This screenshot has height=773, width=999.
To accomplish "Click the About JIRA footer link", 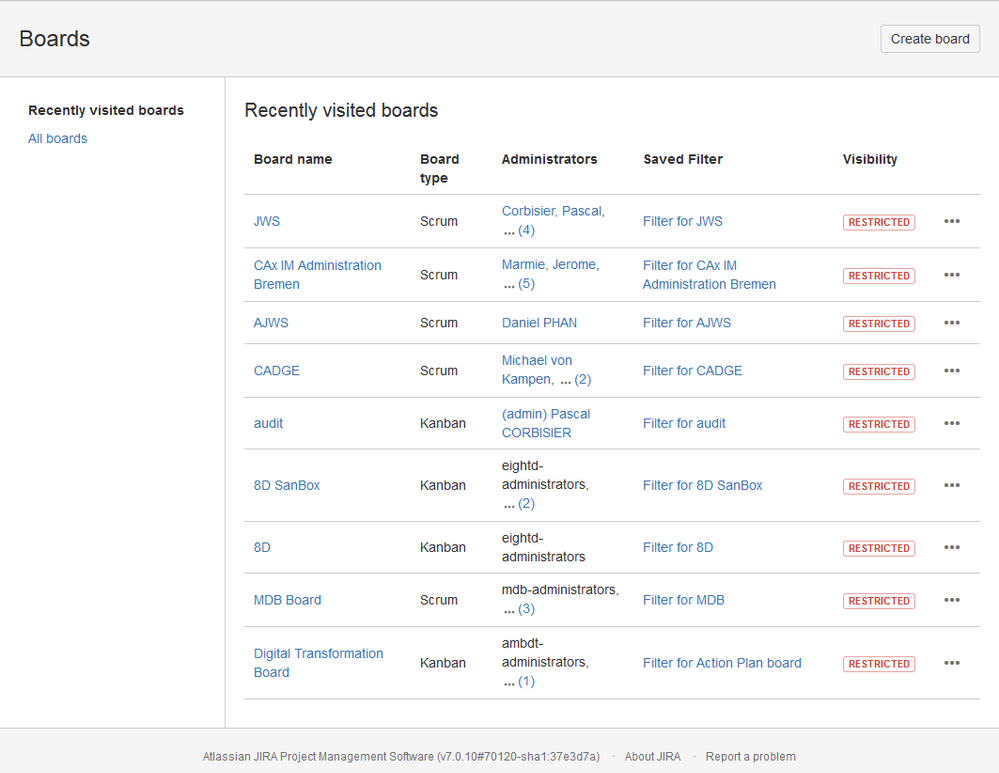I will [652, 757].
